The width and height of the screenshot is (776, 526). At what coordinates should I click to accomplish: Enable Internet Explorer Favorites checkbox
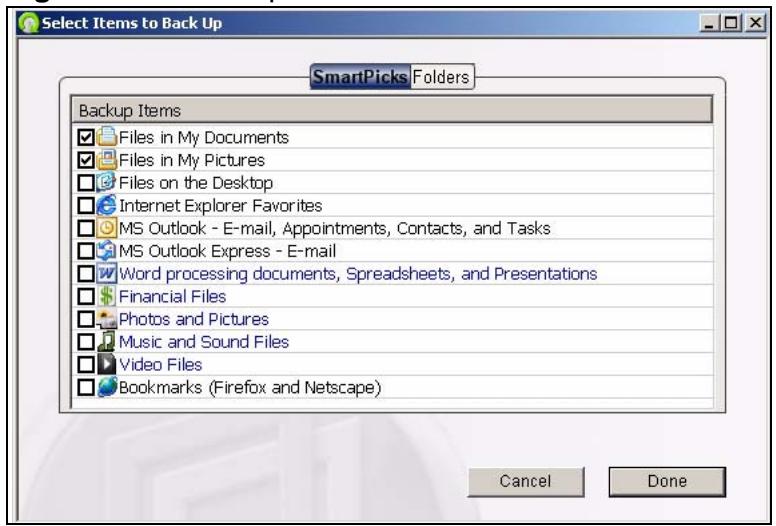[x=86, y=205]
